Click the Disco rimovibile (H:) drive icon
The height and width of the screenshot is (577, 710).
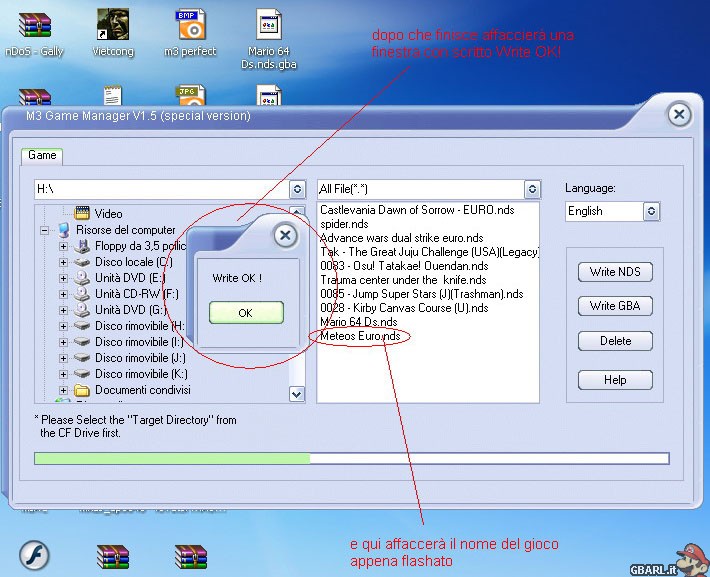[82, 326]
